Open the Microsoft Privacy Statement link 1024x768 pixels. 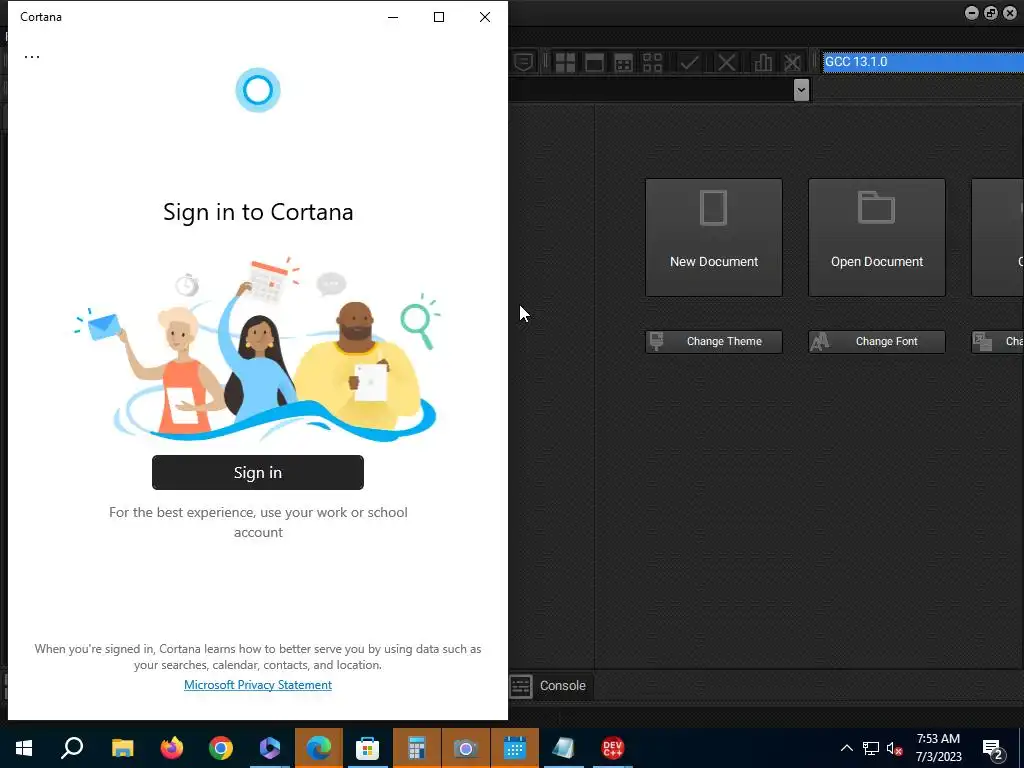pos(258,684)
